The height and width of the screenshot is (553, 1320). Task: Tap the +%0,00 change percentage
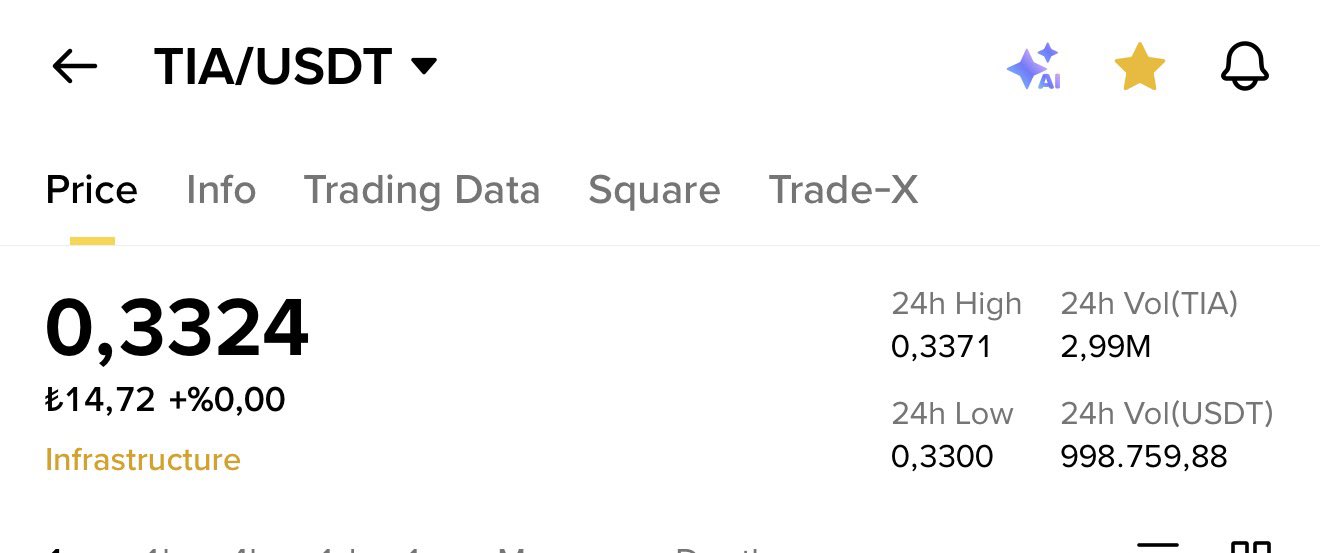(227, 400)
